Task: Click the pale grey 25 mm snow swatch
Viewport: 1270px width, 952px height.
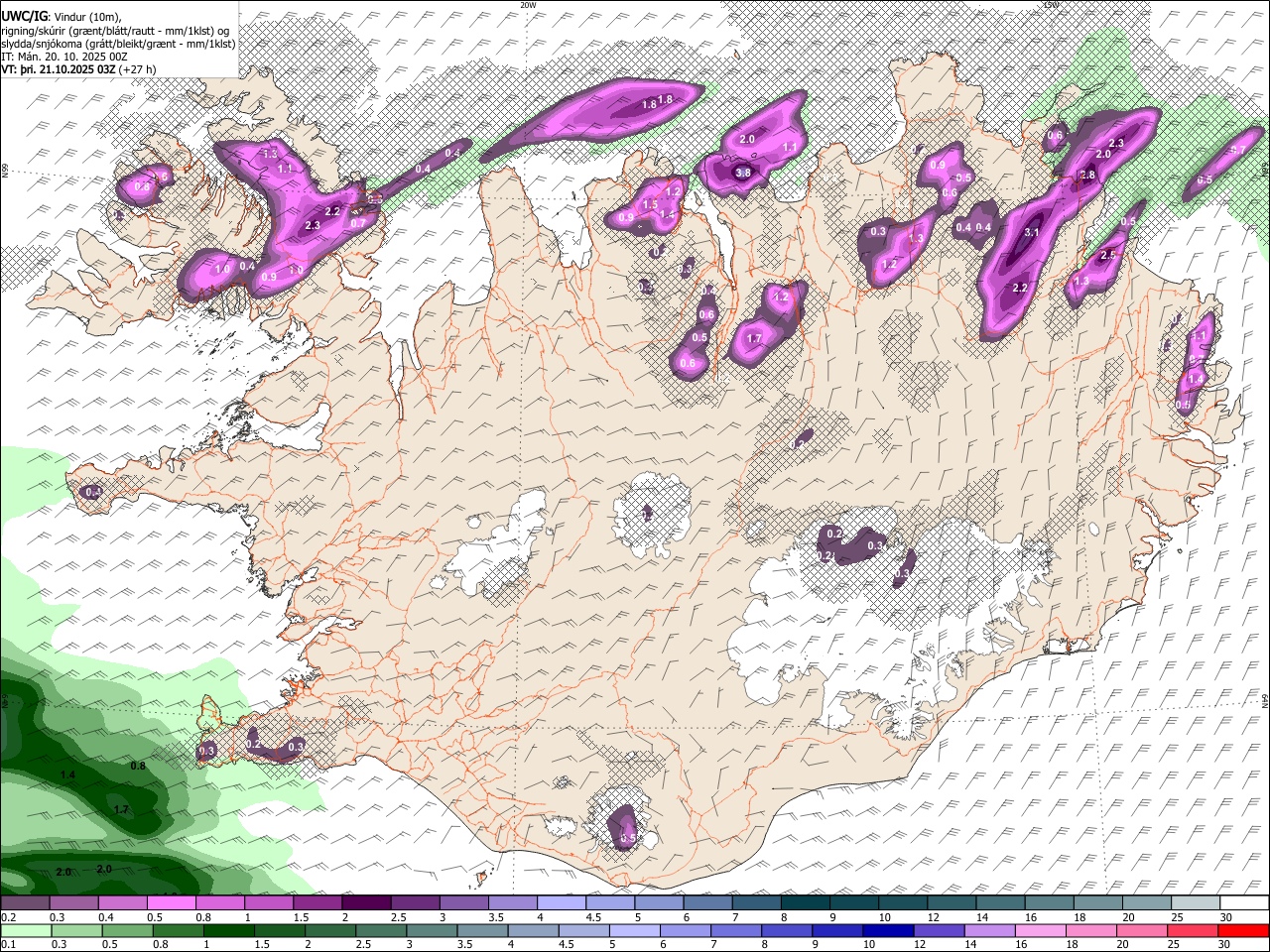Action: point(1196,903)
